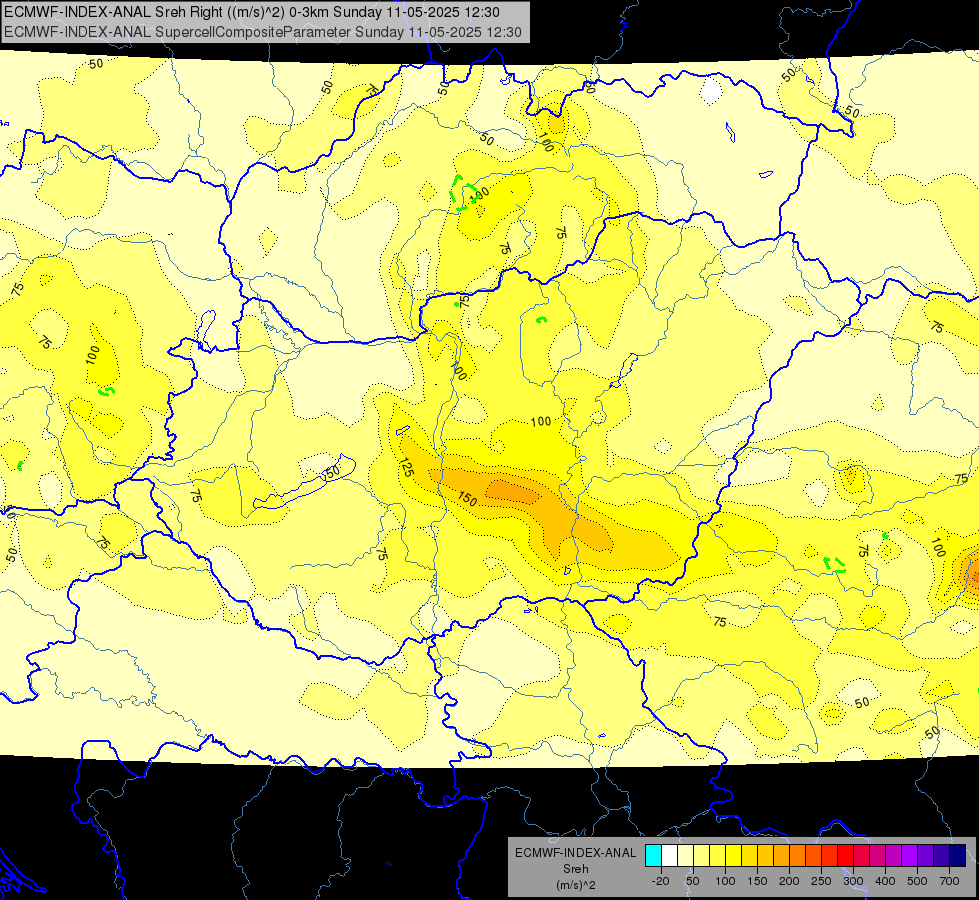Click the 'Sreh' label in the legend
This screenshot has height=900, width=979.
576,869
